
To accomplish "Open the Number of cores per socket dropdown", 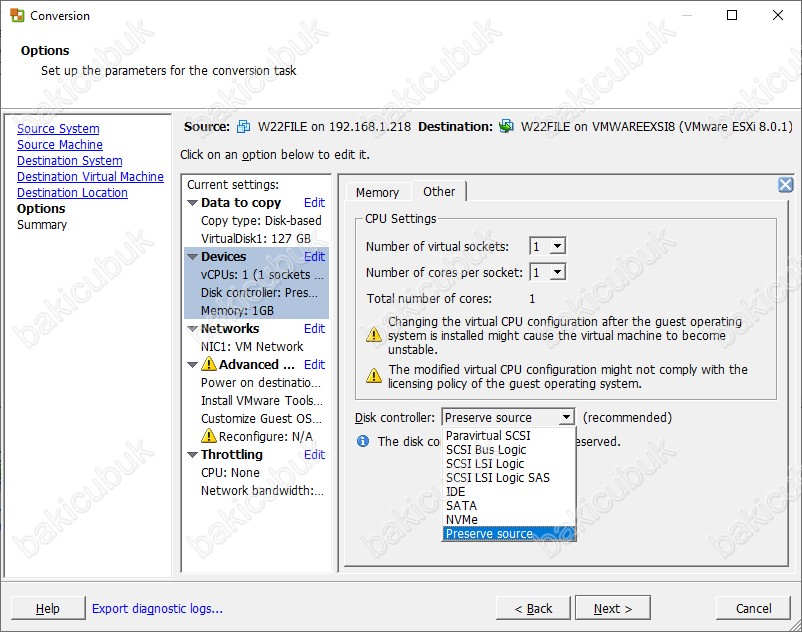I will (x=558, y=272).
